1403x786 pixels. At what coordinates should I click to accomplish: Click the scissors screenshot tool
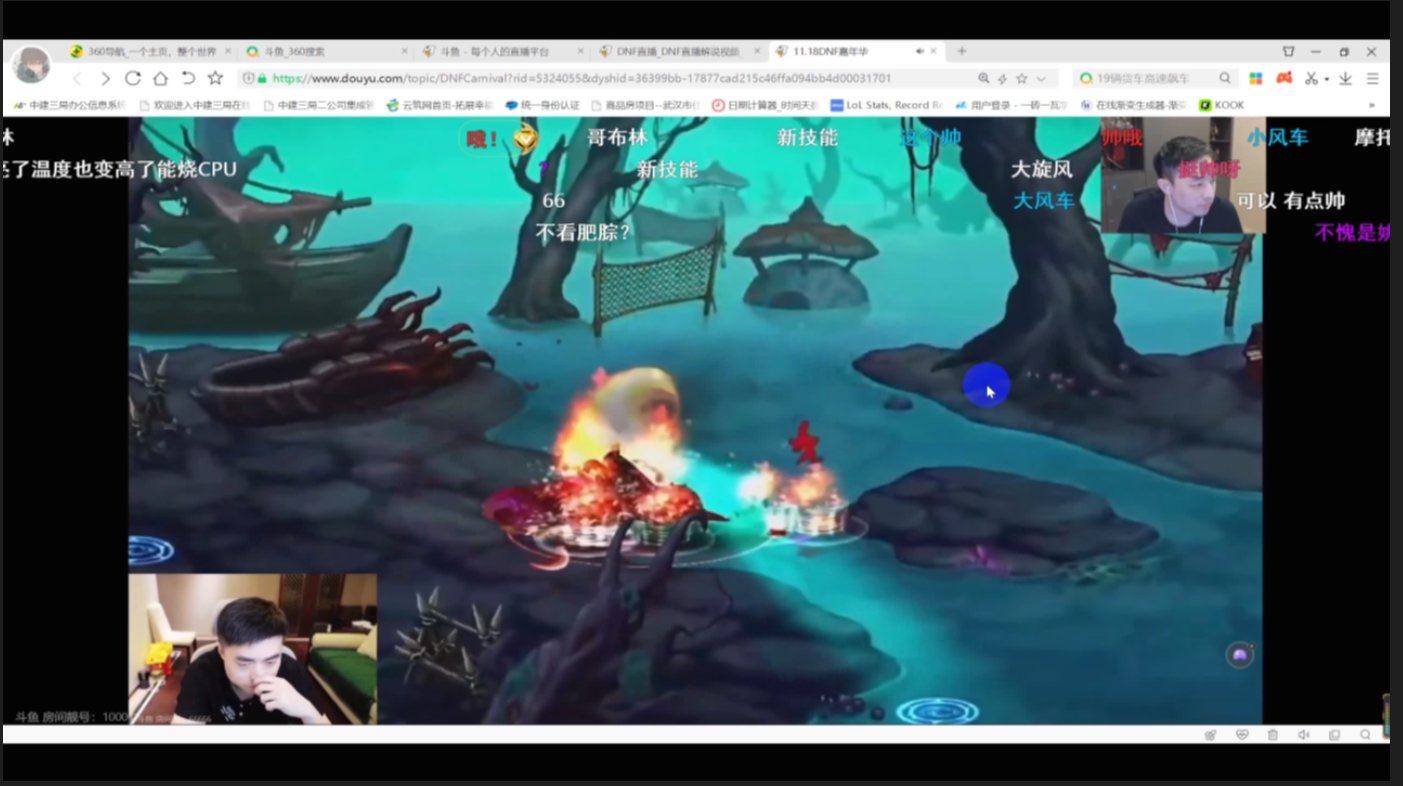tap(1312, 78)
